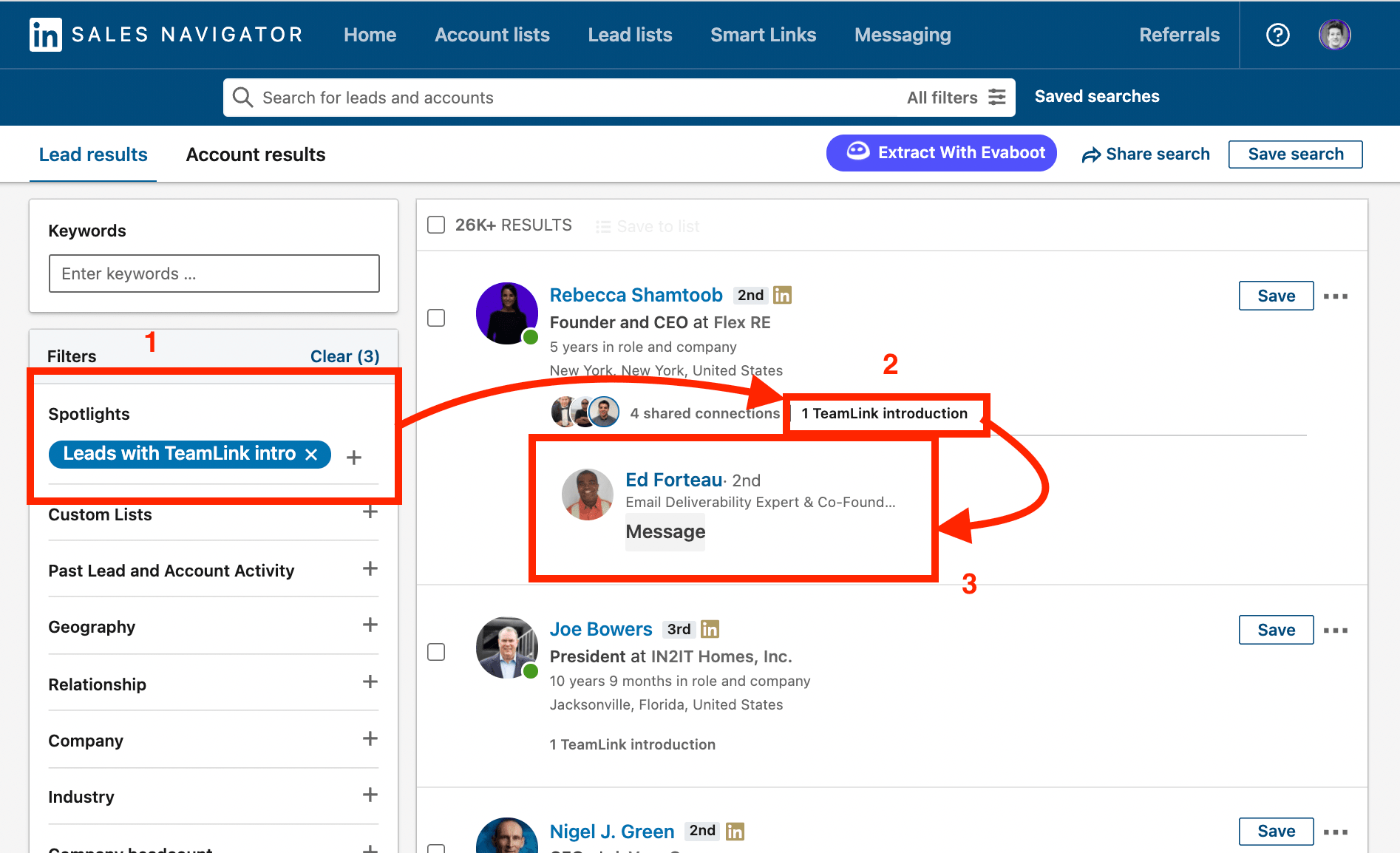This screenshot has width=1400, height=853.
Task: Switch to Lead results tab
Action: (x=93, y=154)
